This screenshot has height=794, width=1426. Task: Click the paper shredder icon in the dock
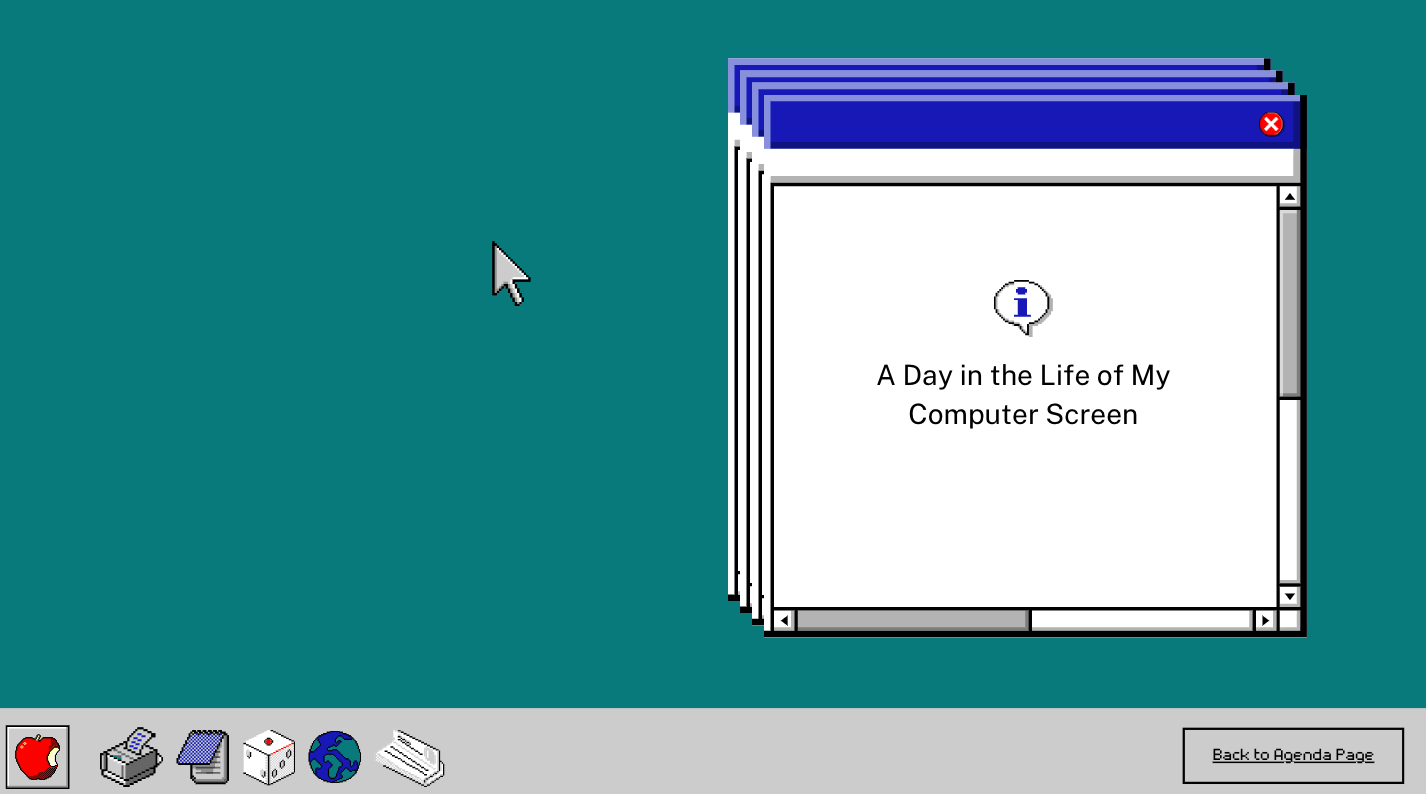point(410,758)
